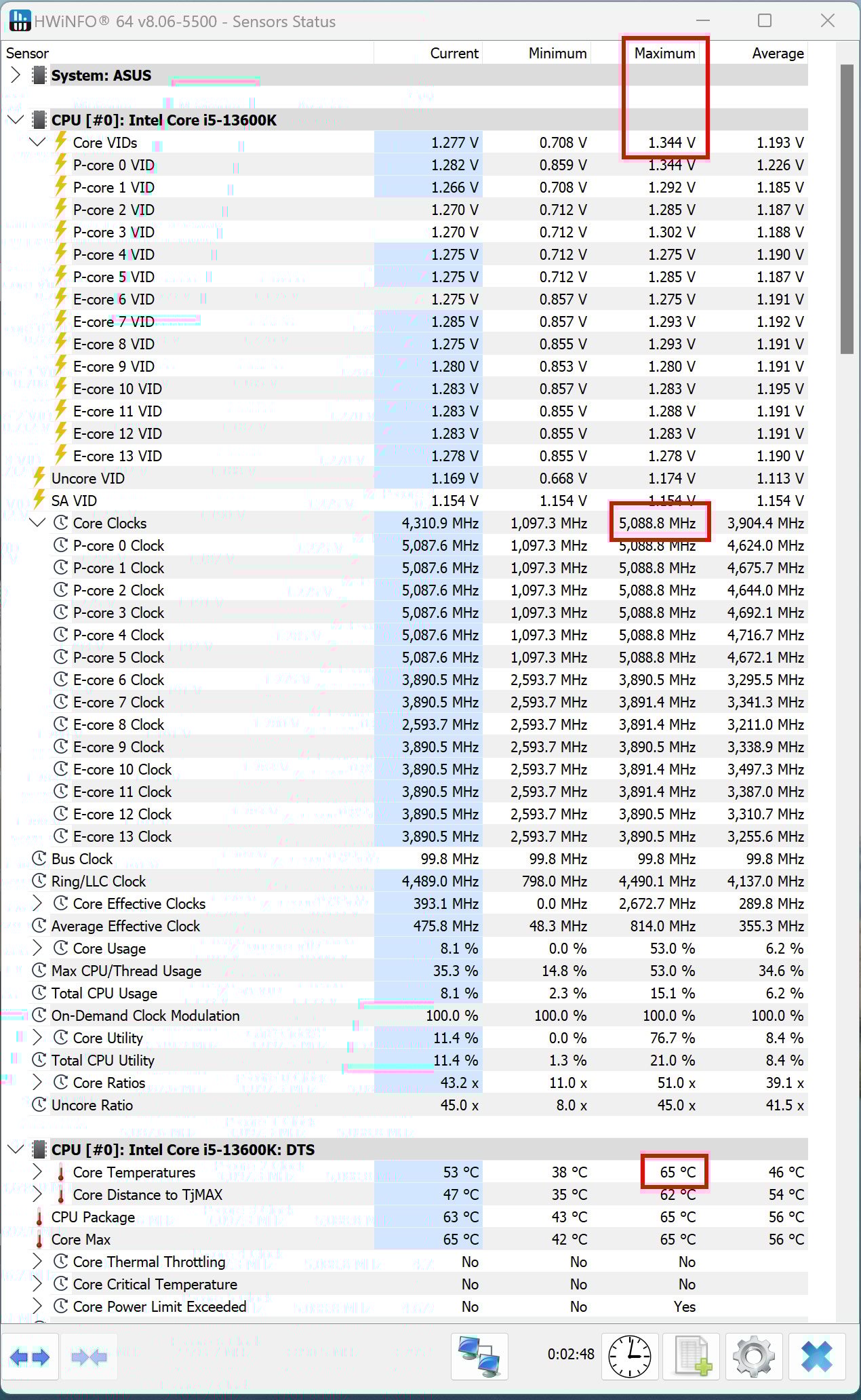The height and width of the screenshot is (1400, 861).
Task: Click P-core 5 Clock average 4,672.1 MHz
Action: coord(765,657)
